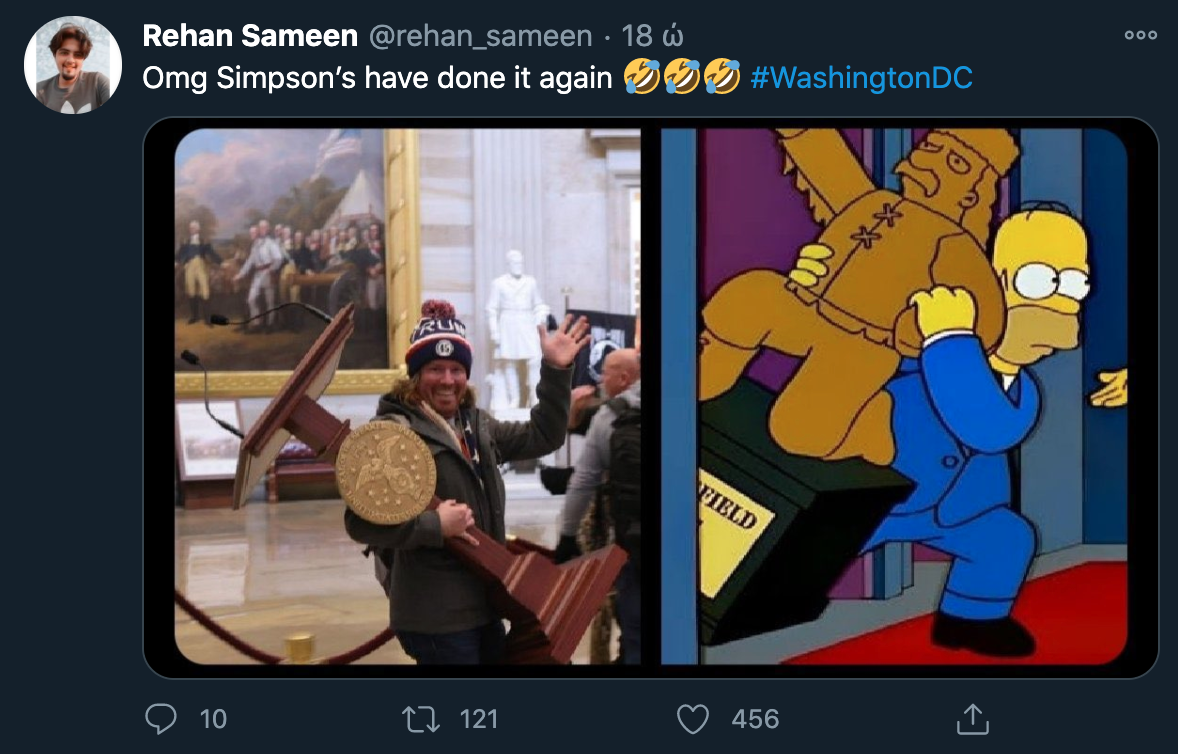Image resolution: width=1178 pixels, height=754 pixels.
Task: Open the photo of man carrying lectern
Action: (408, 396)
